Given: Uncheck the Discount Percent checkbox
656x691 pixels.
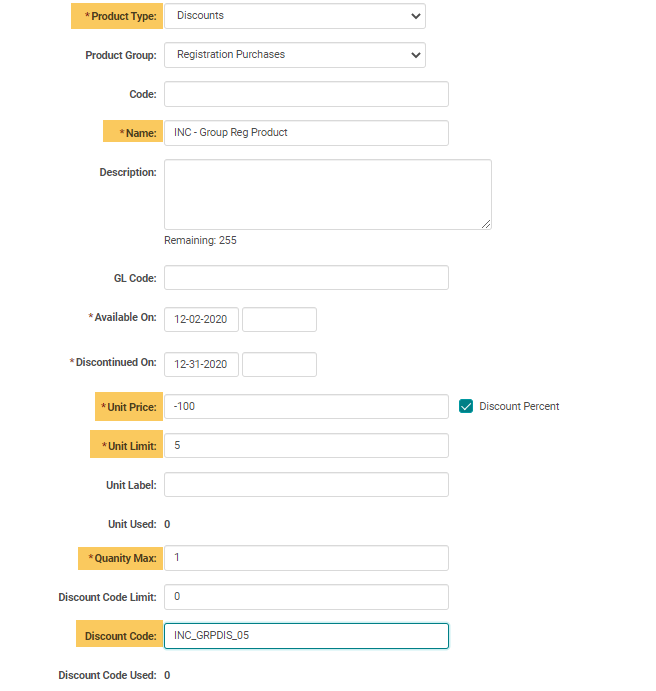Looking at the screenshot, I should 466,406.
